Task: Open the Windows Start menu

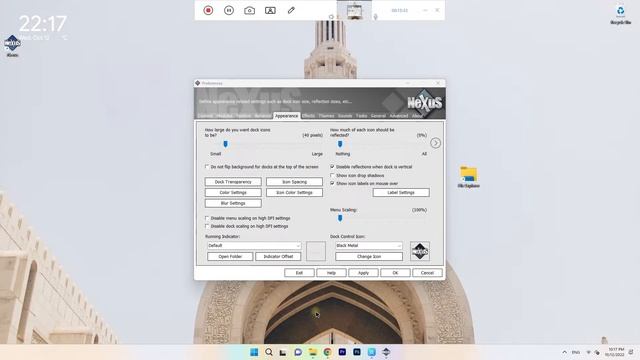Action: coord(254,352)
